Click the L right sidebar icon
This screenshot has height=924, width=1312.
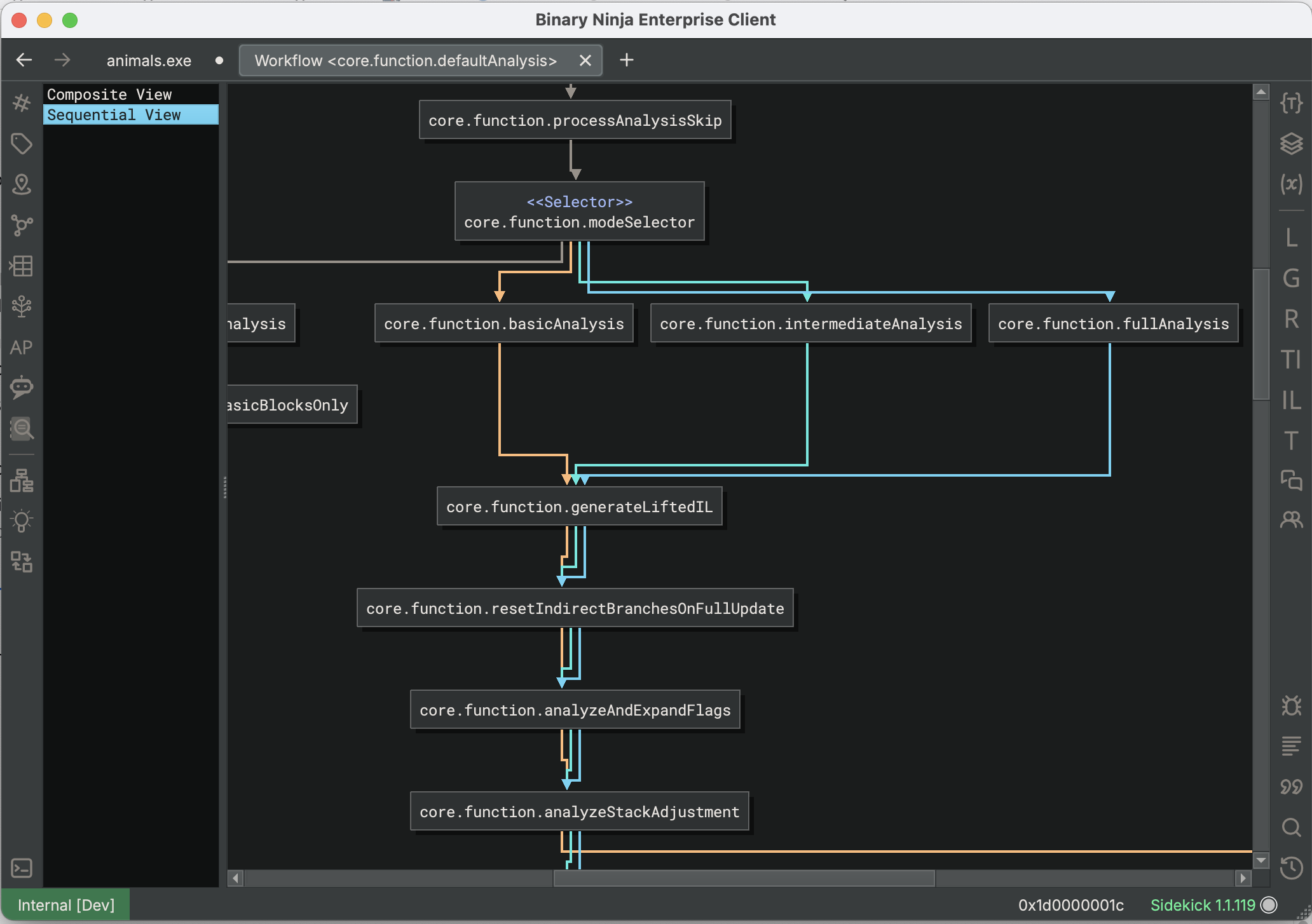(1292, 238)
